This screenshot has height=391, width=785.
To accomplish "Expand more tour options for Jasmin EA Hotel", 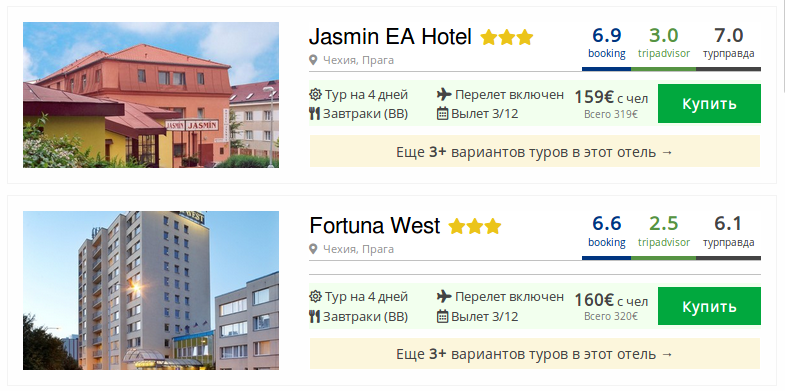I will tap(535, 151).
